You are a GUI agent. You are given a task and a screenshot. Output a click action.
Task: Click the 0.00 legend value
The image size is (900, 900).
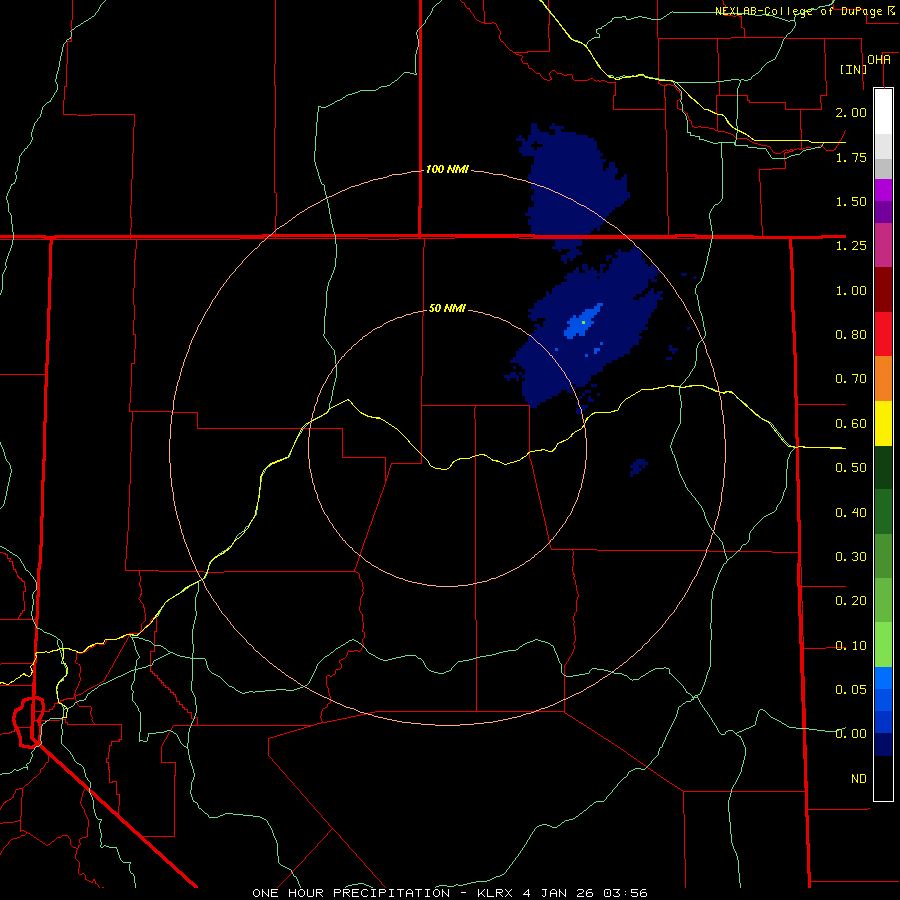click(851, 734)
